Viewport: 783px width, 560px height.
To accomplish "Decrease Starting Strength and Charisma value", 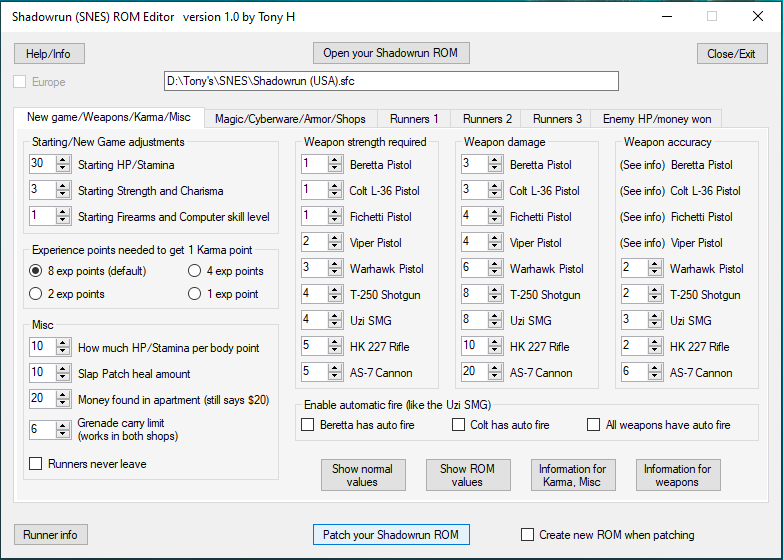I will pos(64,194).
